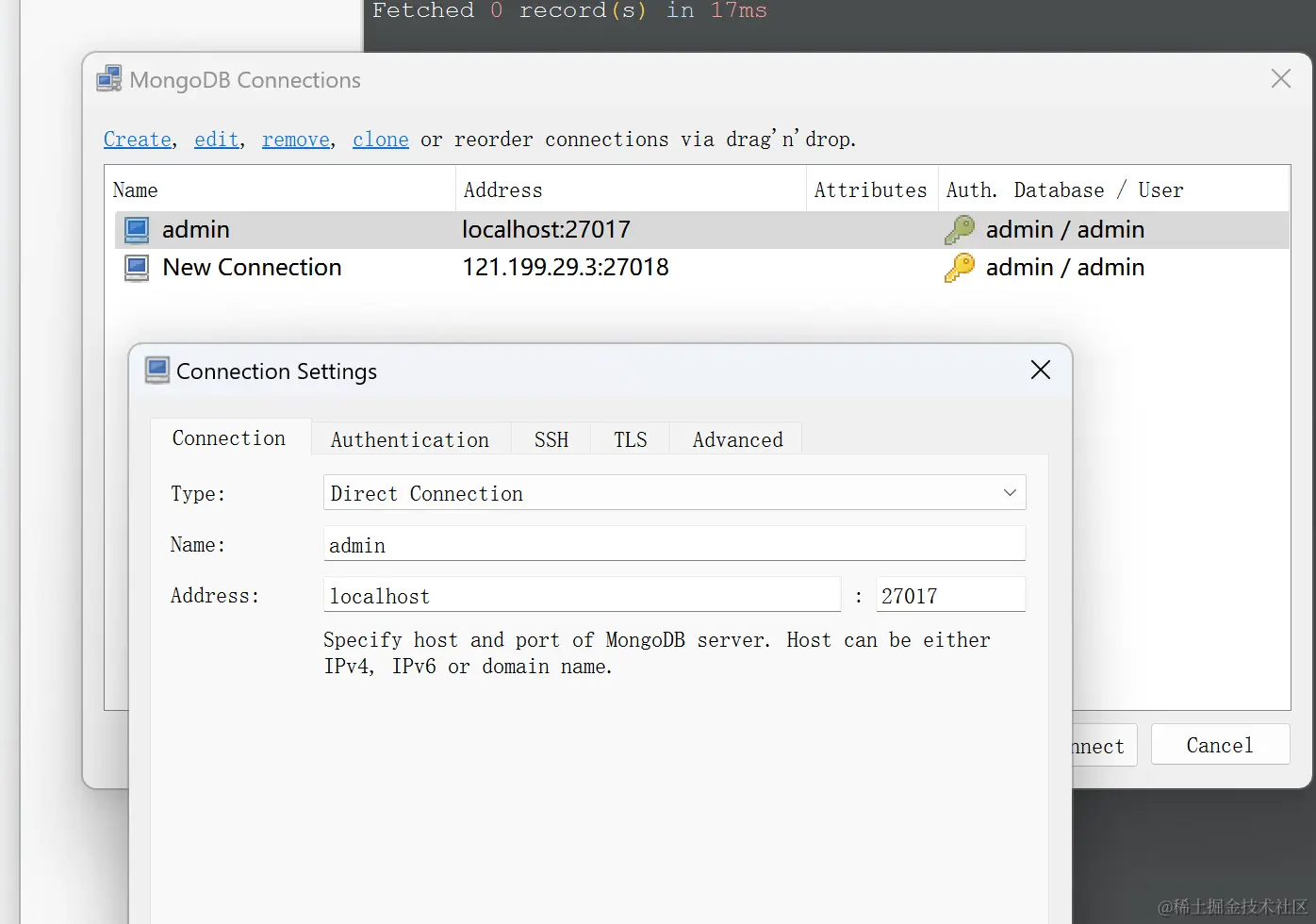1316x924 pixels.
Task: Click the MongoDB Connections title text
Action: pyautogui.click(x=245, y=80)
